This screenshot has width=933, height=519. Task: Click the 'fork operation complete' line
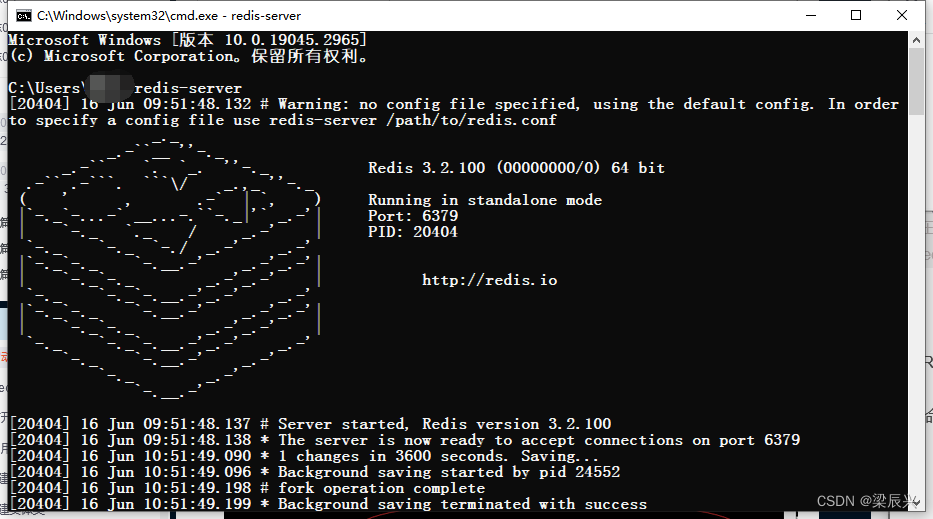(x=247, y=488)
